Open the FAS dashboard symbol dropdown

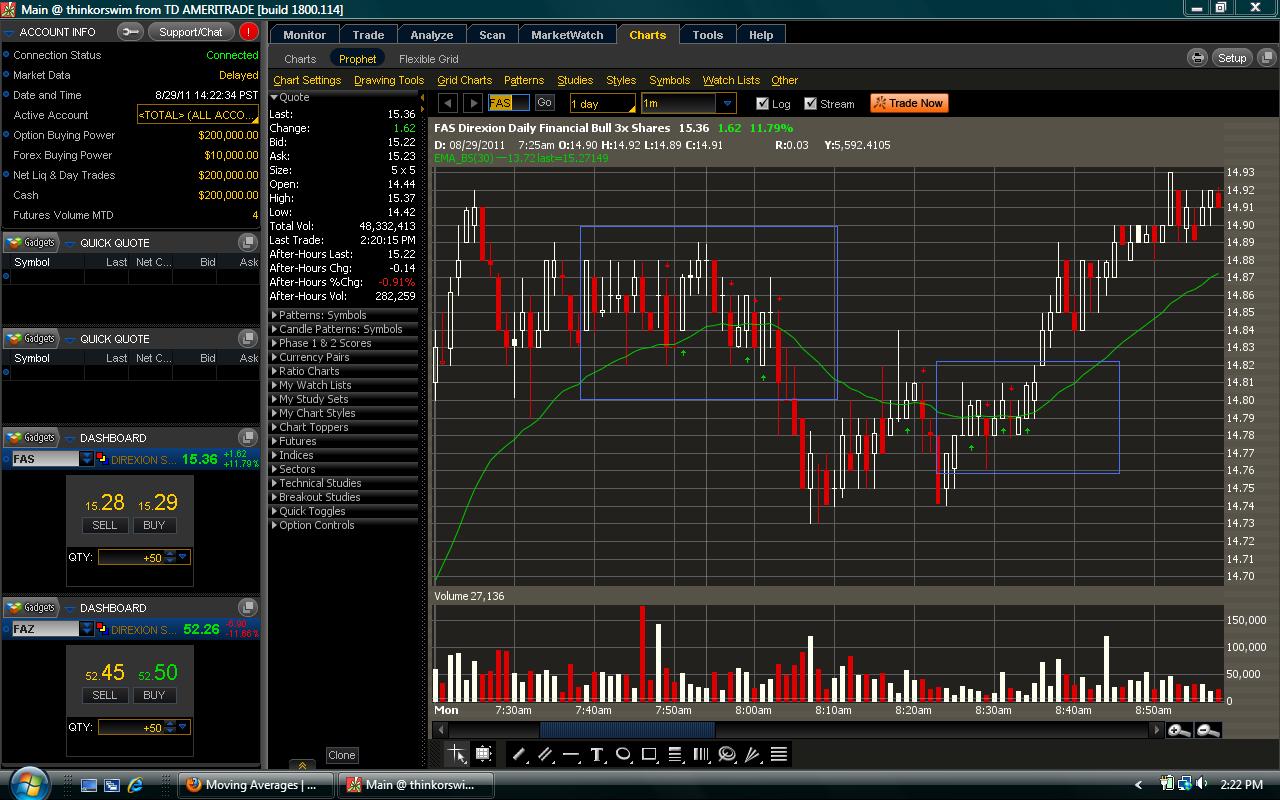87,459
